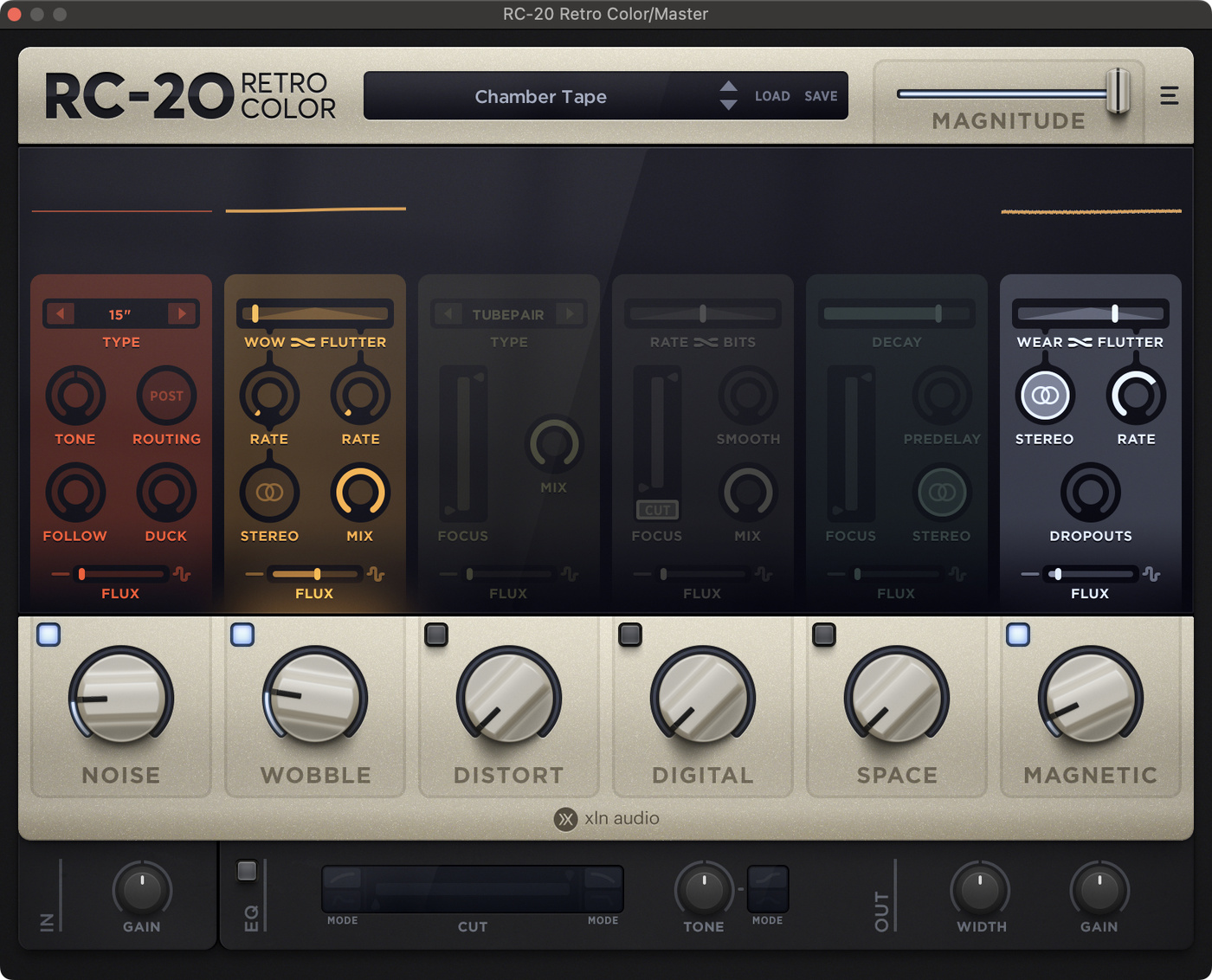Click the EQ Cut range display
Image resolution: width=1212 pixels, height=980 pixels.
tap(473, 889)
